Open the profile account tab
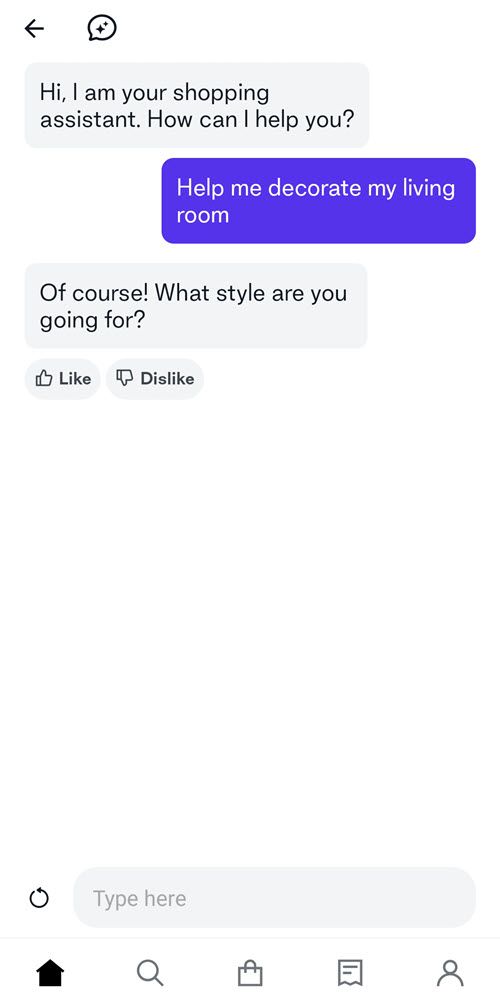 [x=450, y=973]
